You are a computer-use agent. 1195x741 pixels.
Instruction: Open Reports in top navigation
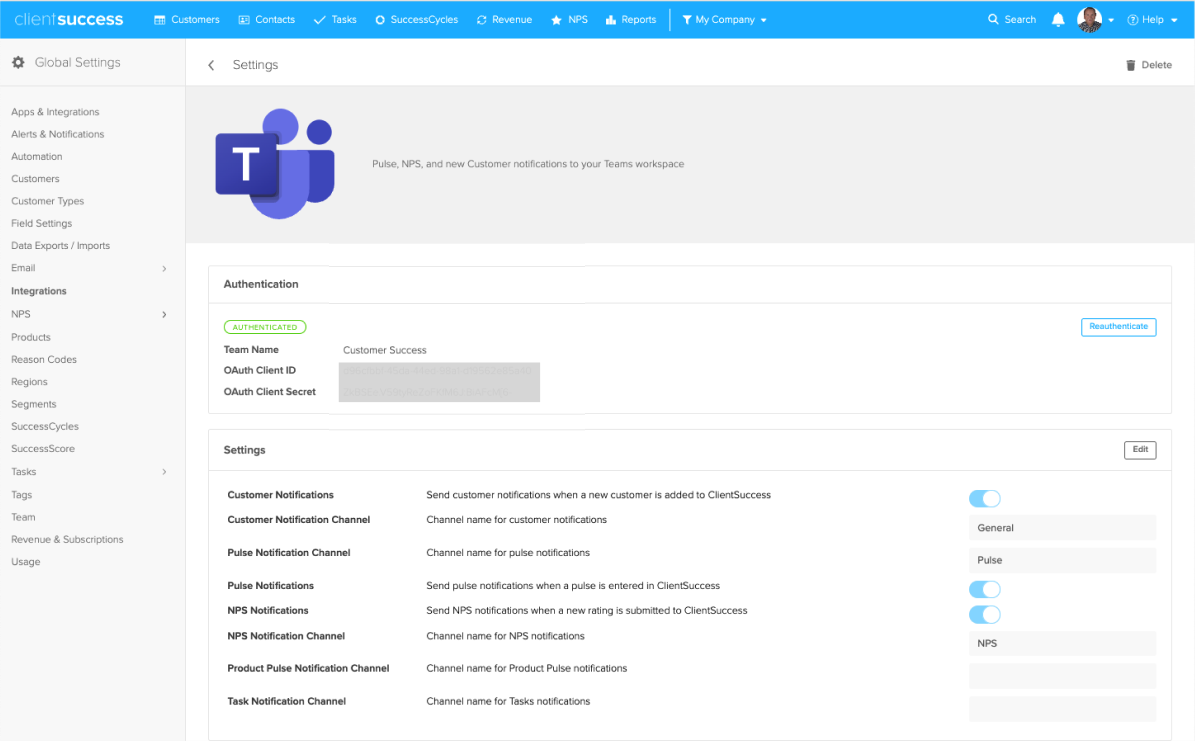pyautogui.click(x=631, y=20)
